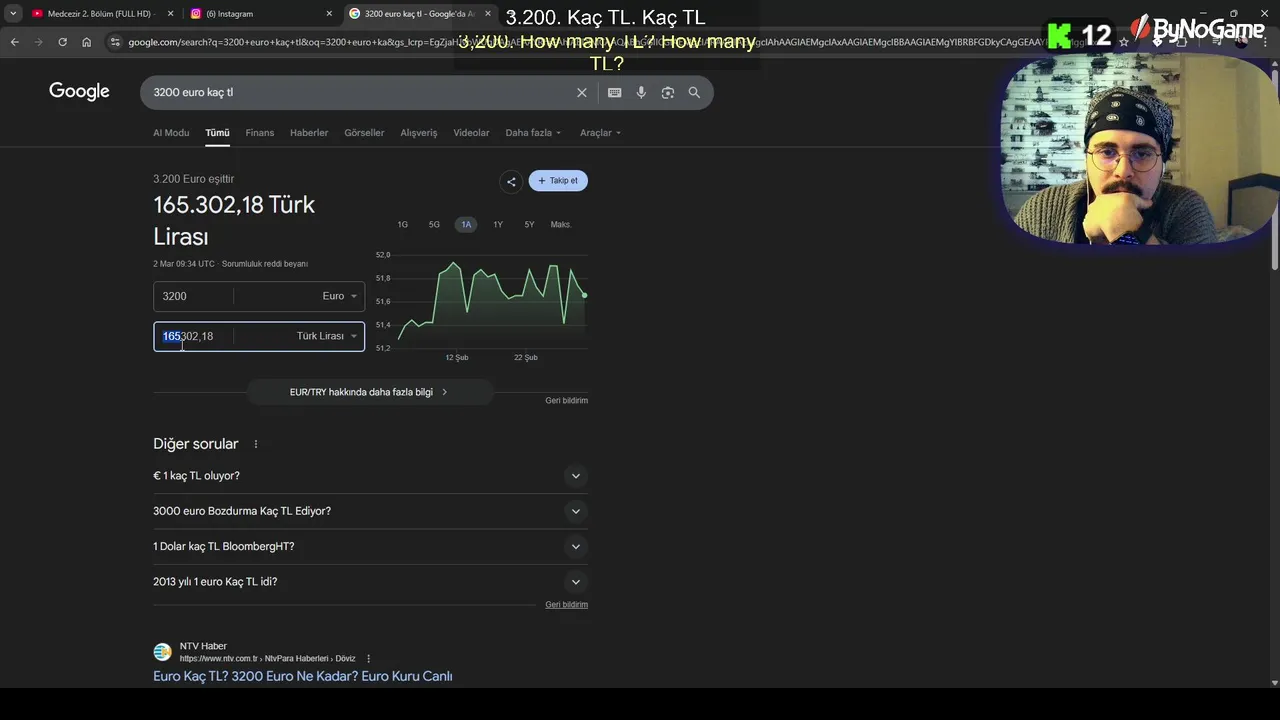The image size is (1280, 720).
Task: Open NTV Haber result three-dot menu
Action: [x=368, y=659]
